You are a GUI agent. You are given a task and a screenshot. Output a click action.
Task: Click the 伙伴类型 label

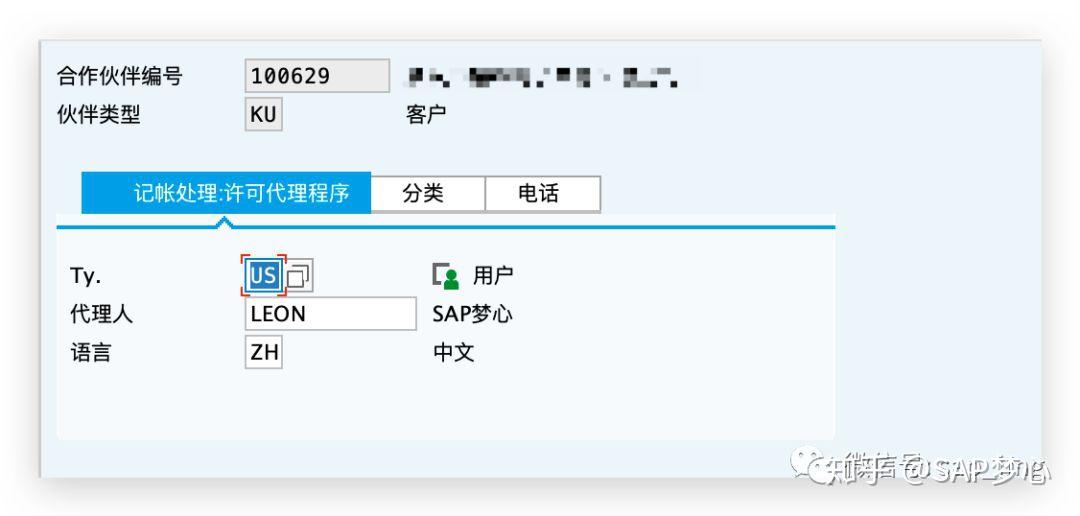tap(98, 114)
